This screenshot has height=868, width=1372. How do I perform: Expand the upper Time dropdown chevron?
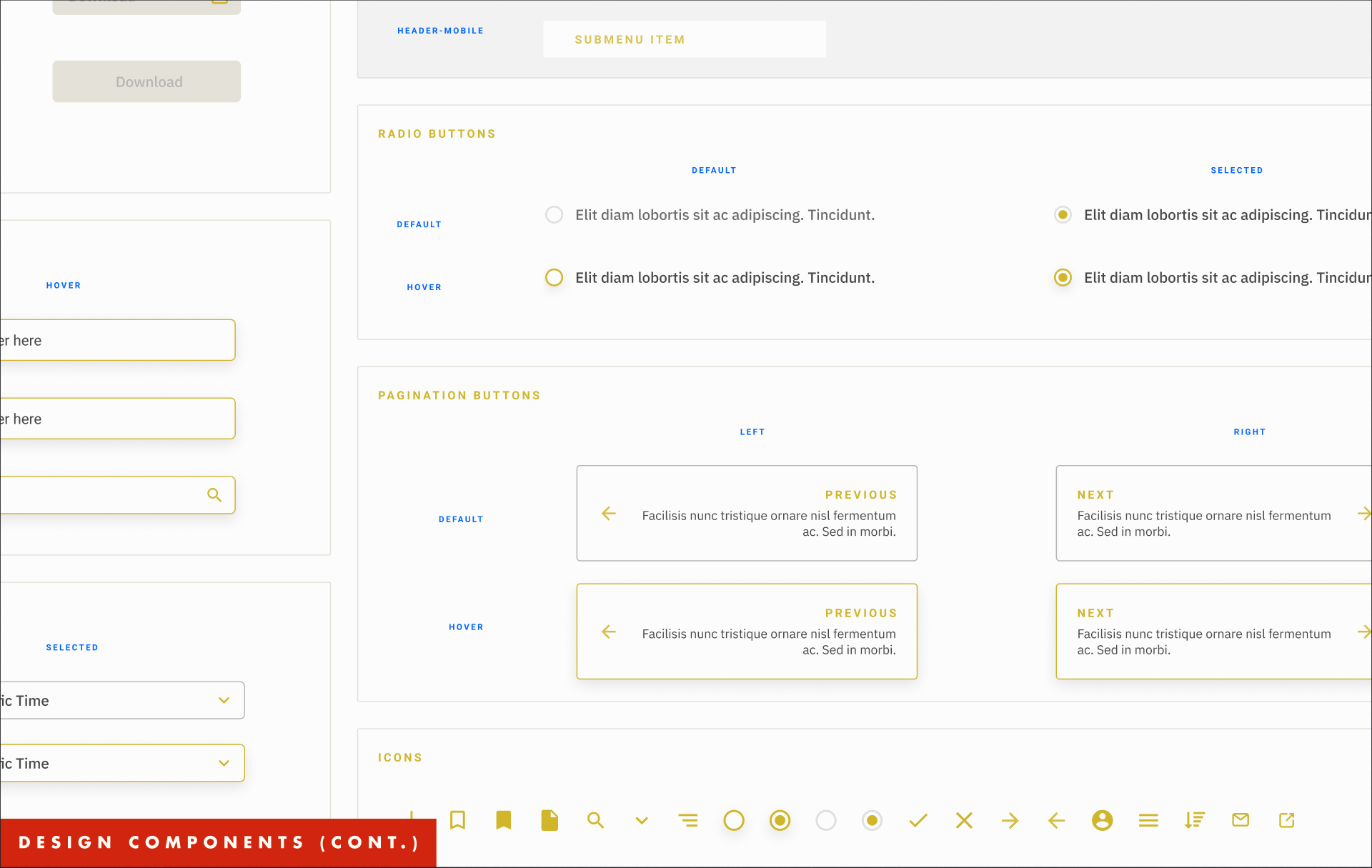tap(224, 701)
